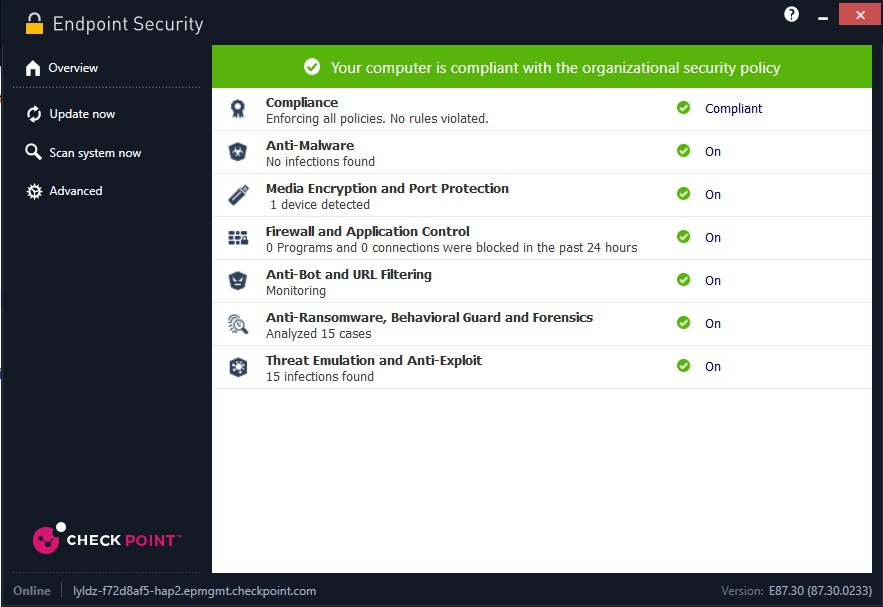Open help via the question mark icon

792,14
